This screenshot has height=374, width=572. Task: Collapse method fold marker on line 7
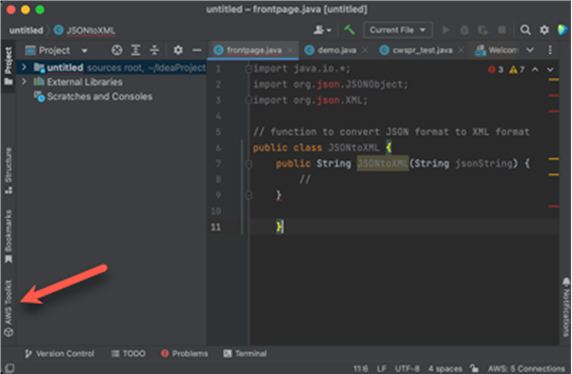248,164
